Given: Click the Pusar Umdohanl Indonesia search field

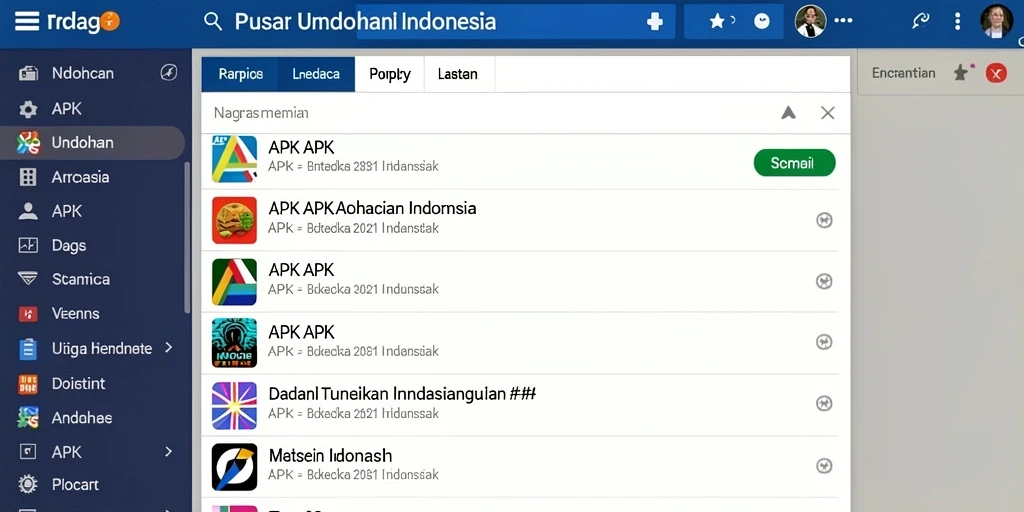Looking at the screenshot, I should pos(438,22).
